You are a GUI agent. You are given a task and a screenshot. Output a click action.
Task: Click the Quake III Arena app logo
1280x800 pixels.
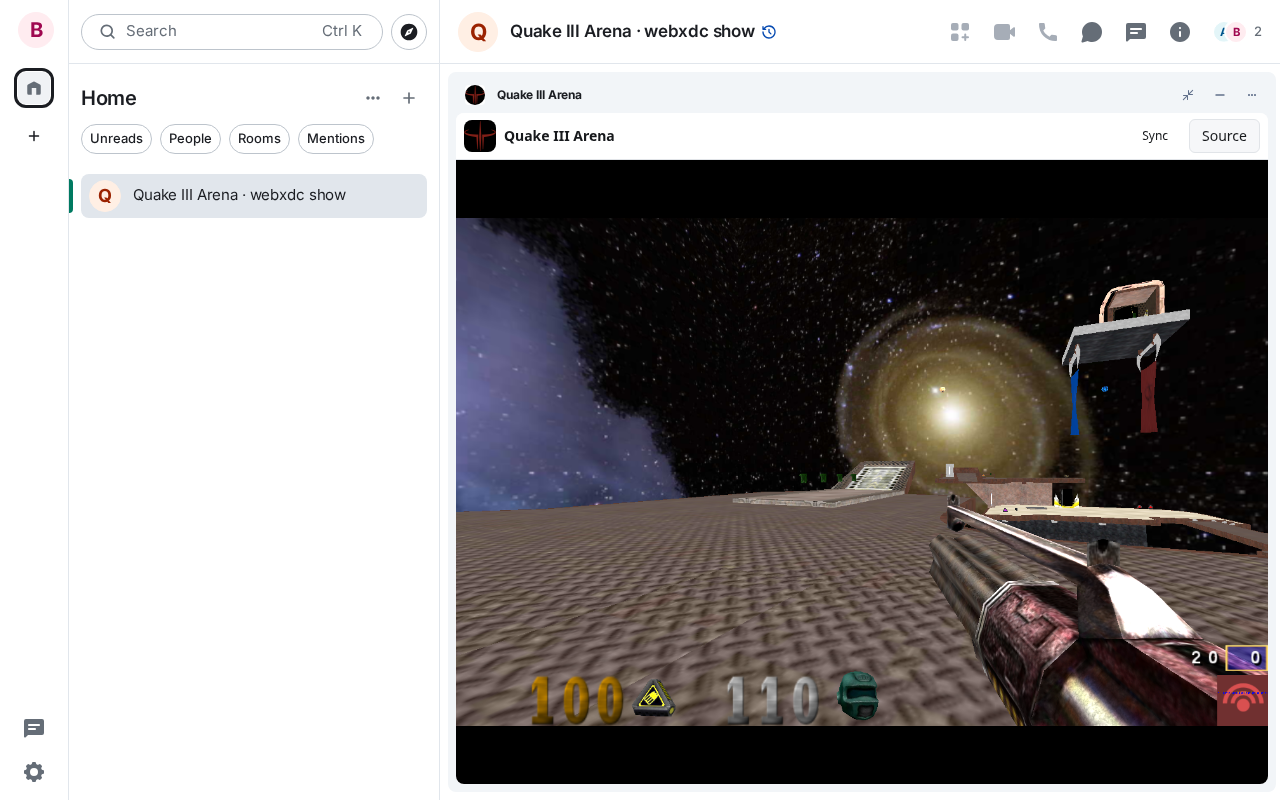point(480,136)
